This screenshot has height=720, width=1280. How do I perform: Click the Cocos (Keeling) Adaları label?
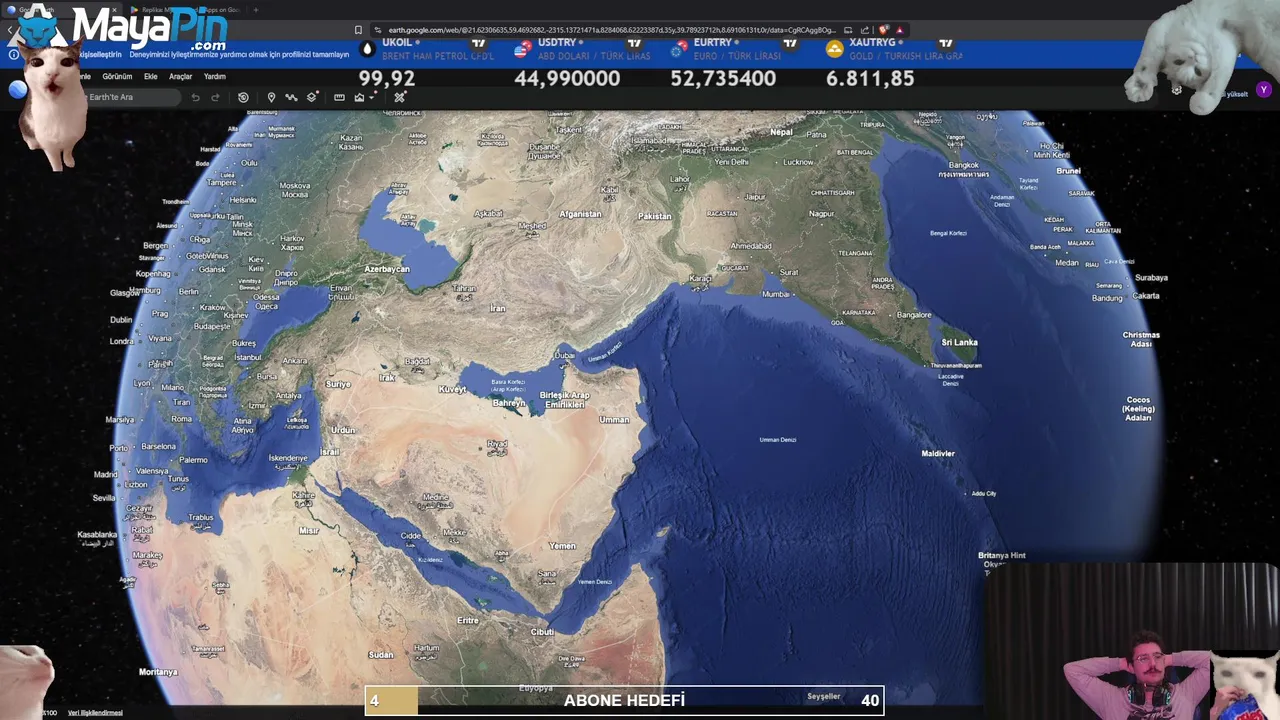point(1138,408)
